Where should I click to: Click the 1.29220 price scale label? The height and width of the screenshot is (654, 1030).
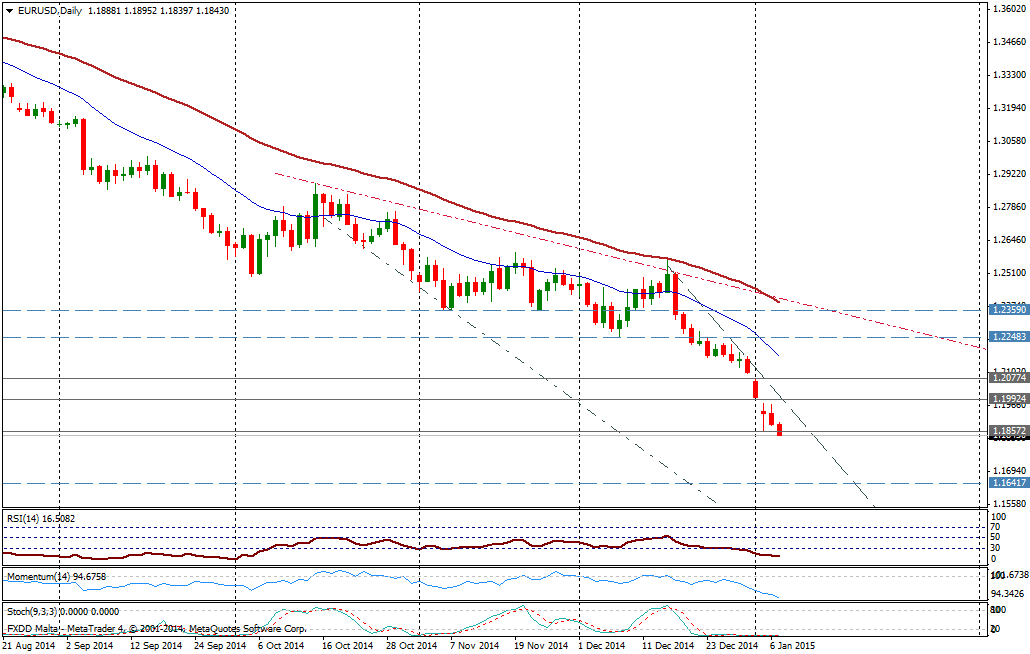pyautogui.click(x=1008, y=174)
